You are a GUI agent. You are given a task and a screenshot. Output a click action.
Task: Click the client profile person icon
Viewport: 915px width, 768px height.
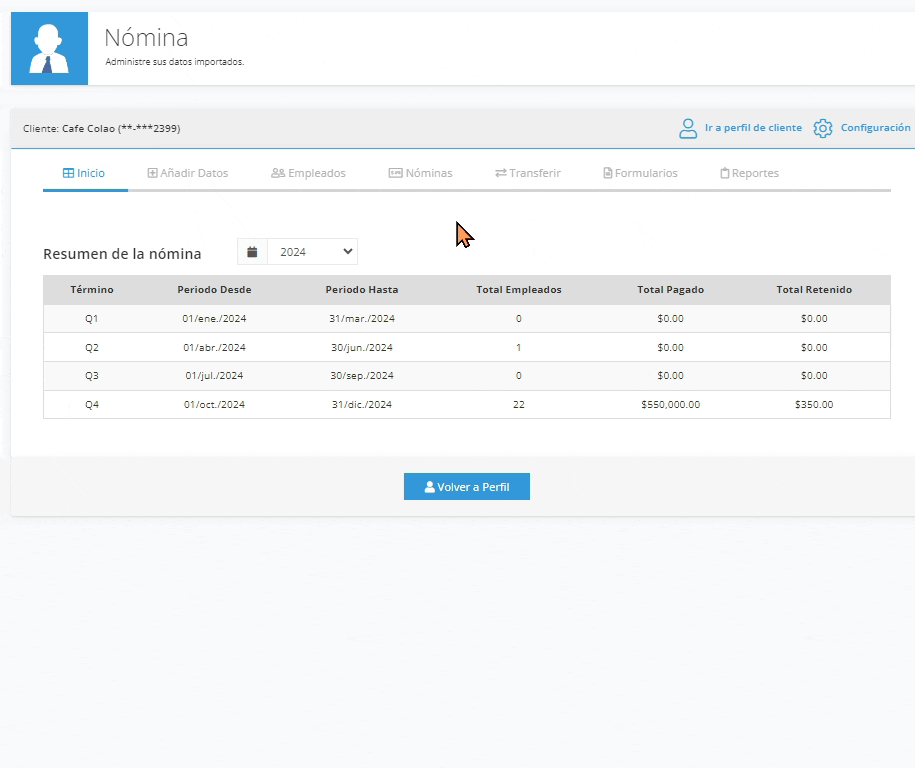[x=688, y=128]
